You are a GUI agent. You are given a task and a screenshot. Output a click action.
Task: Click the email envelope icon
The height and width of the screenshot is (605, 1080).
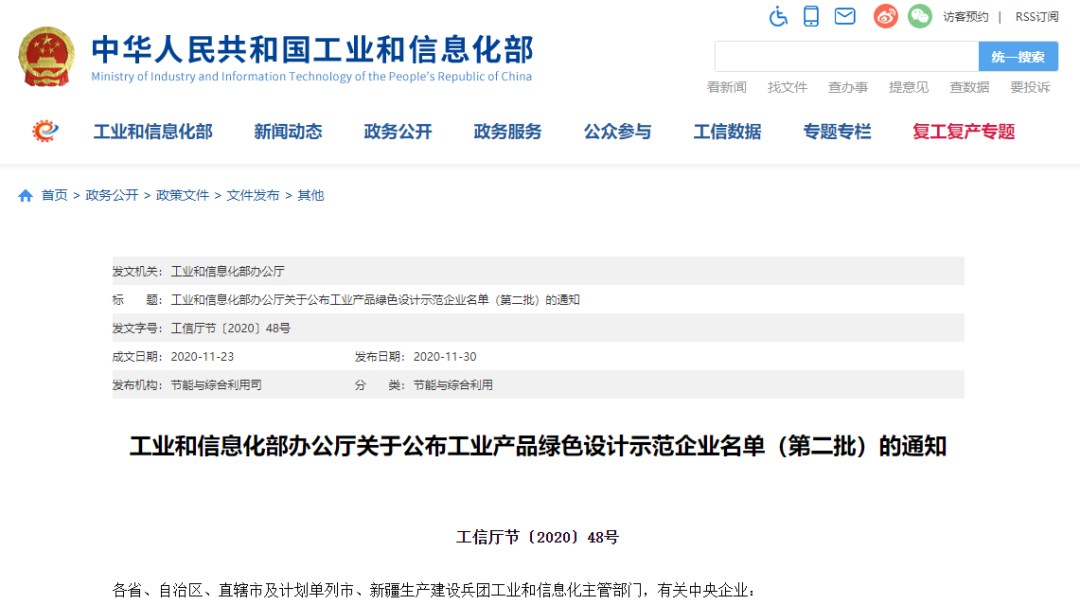click(x=845, y=16)
